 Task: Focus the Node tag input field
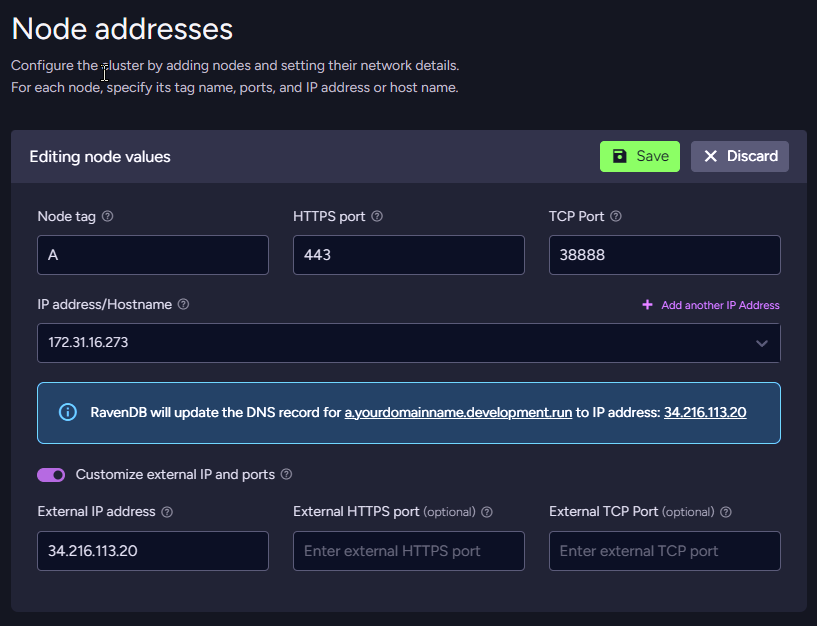click(x=153, y=255)
